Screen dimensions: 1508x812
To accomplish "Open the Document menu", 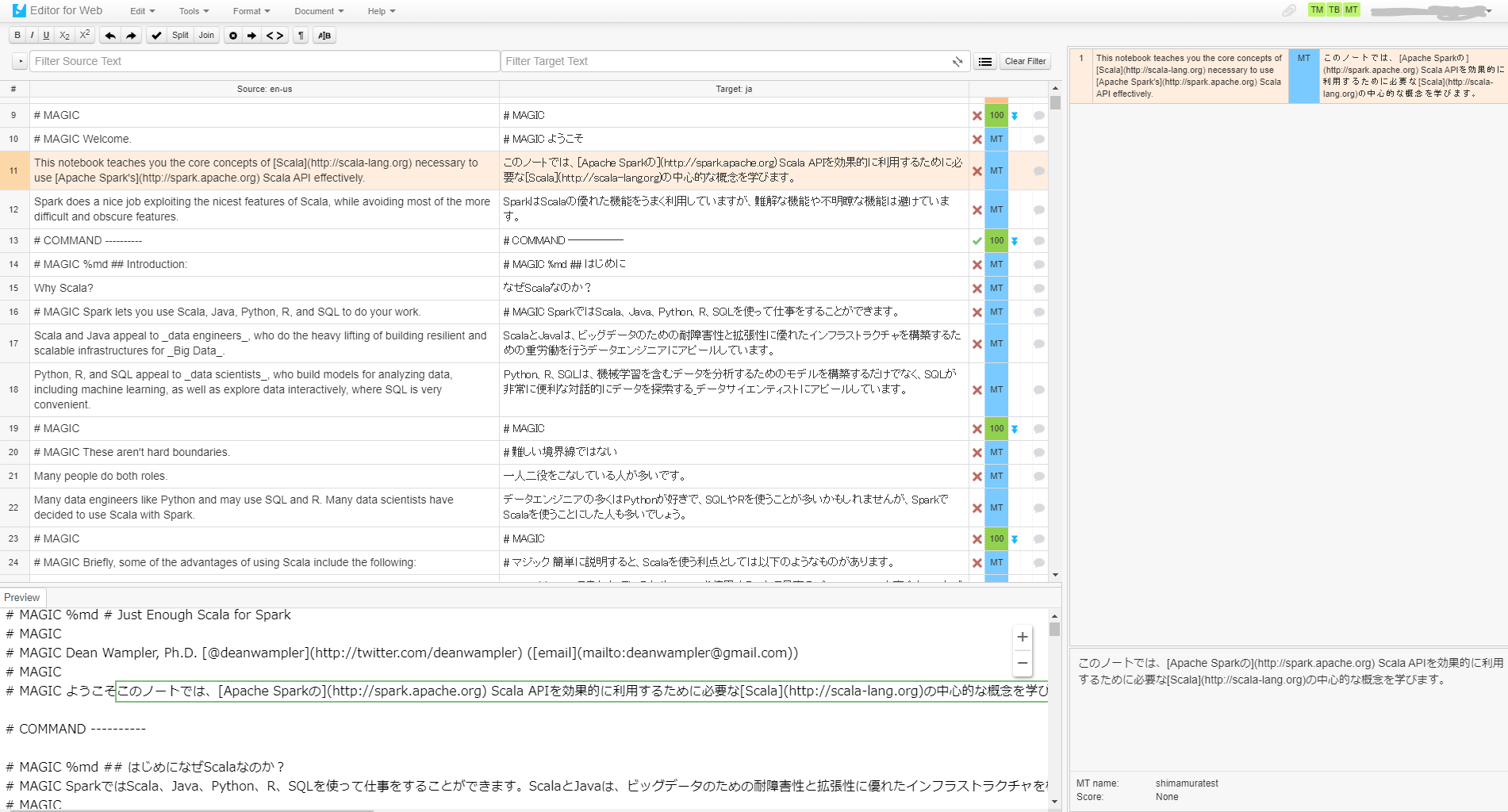I will tap(319, 11).
